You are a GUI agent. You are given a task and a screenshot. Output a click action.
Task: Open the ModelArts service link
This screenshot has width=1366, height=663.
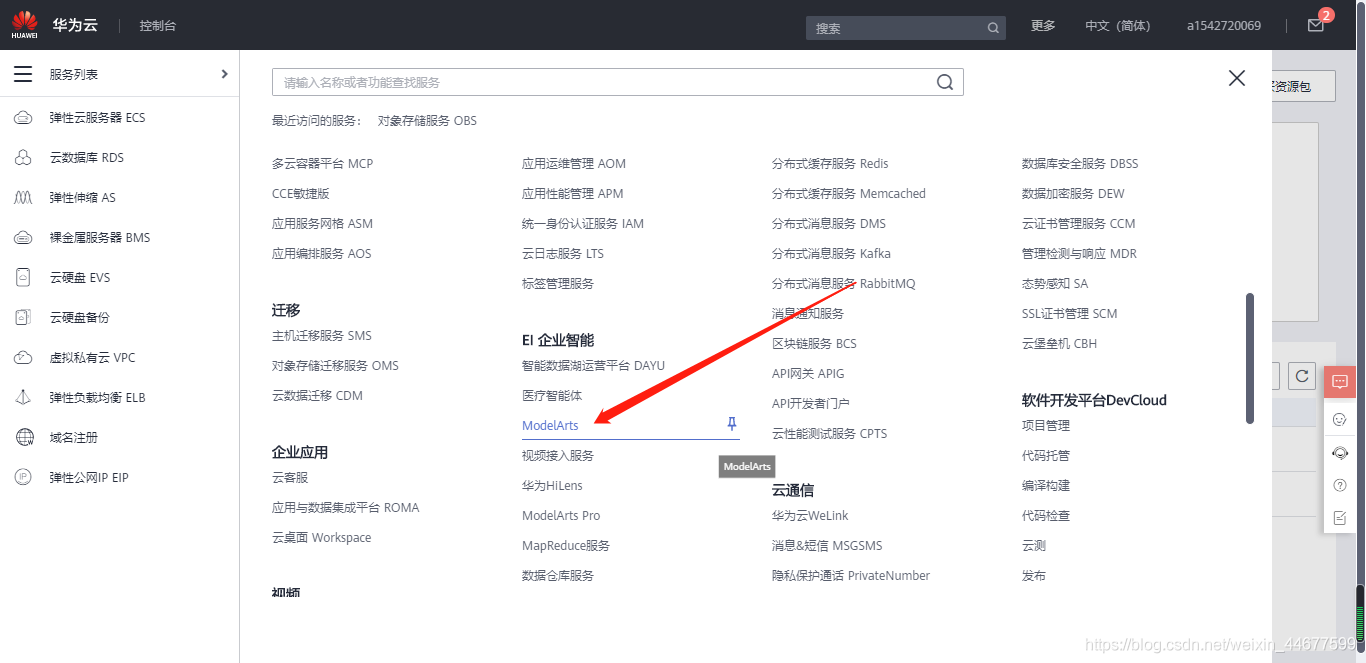pyautogui.click(x=550, y=426)
